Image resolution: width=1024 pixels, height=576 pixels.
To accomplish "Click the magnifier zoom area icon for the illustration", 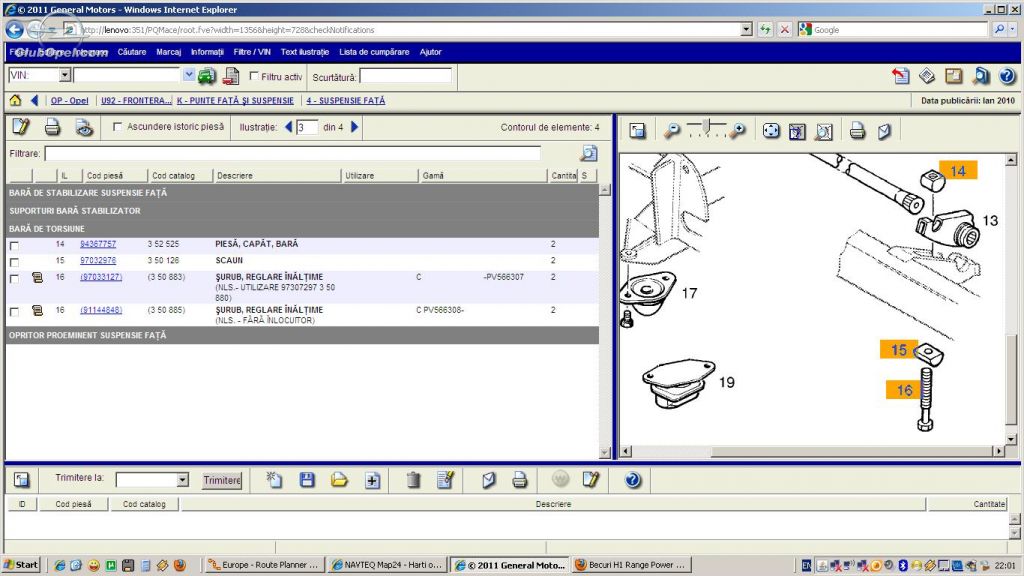I will pos(824,131).
